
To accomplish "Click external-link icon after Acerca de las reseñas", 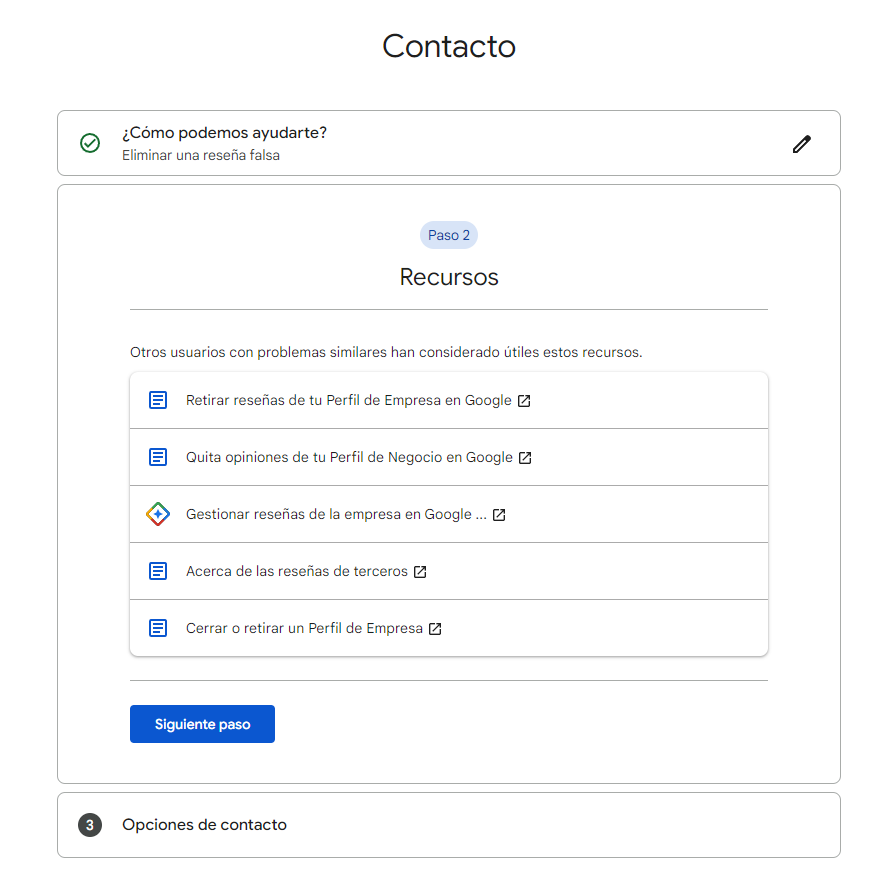I will pos(420,572).
